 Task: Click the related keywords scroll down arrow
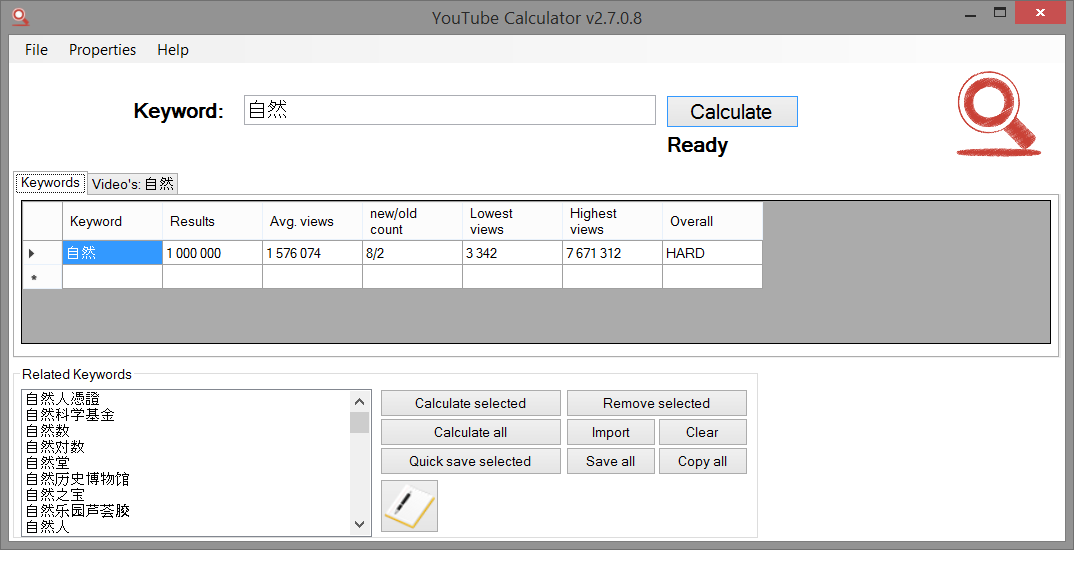[x=360, y=524]
